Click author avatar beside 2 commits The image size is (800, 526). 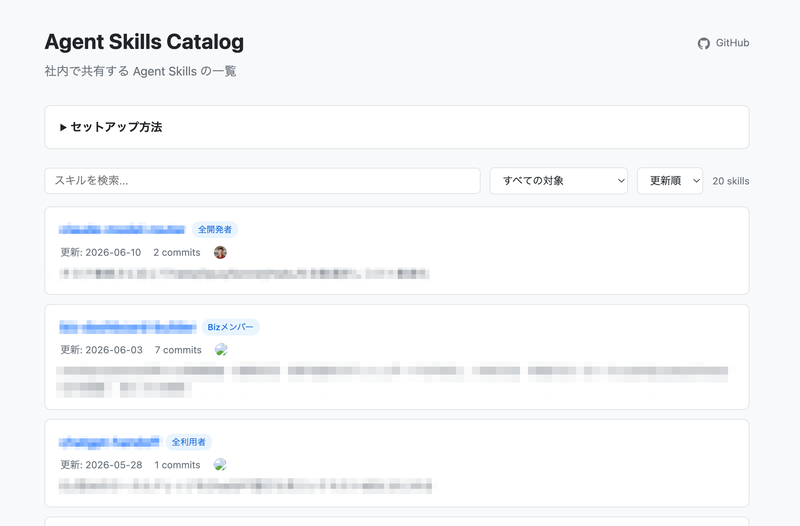220,252
